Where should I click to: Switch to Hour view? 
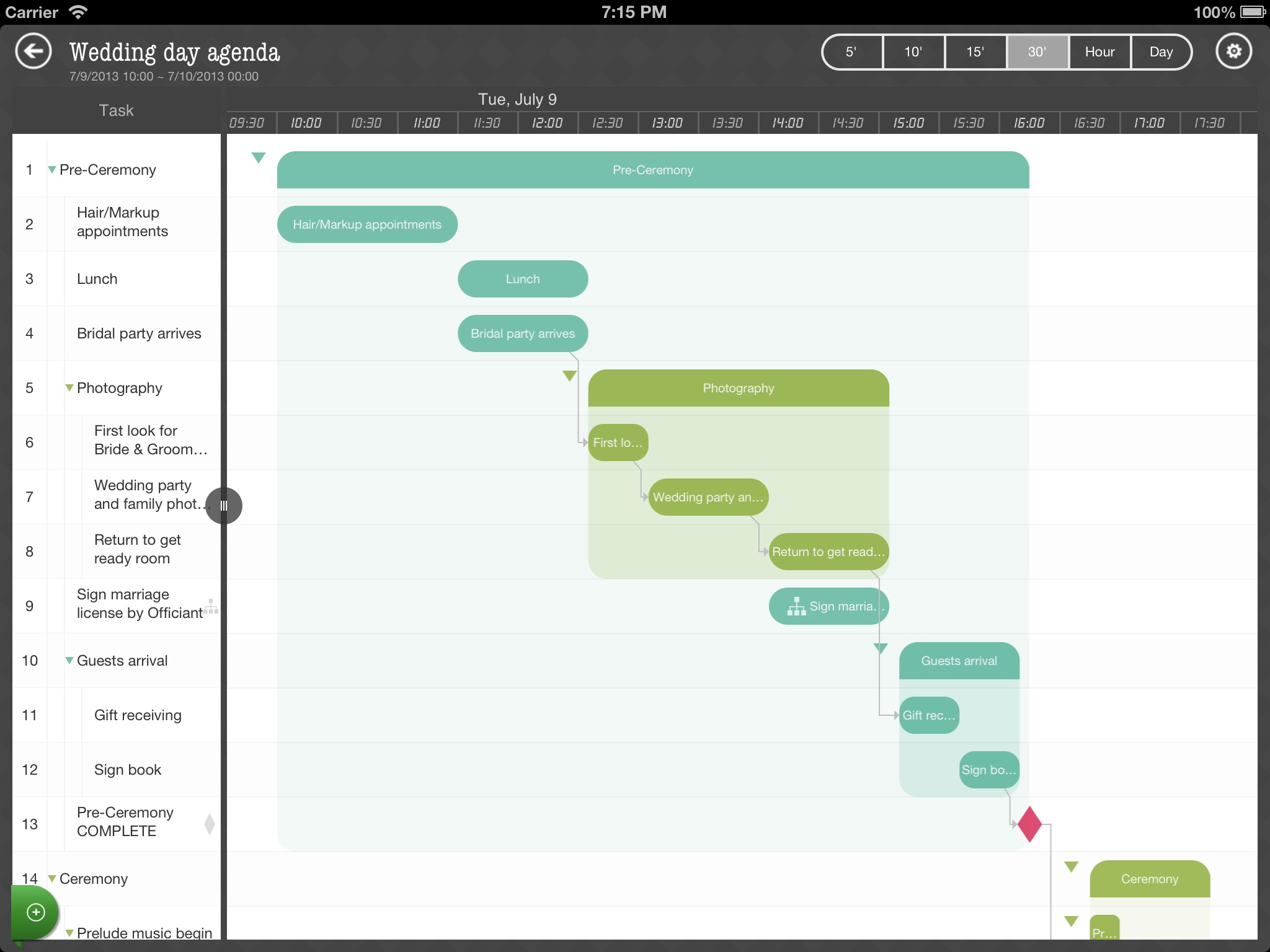click(1099, 52)
